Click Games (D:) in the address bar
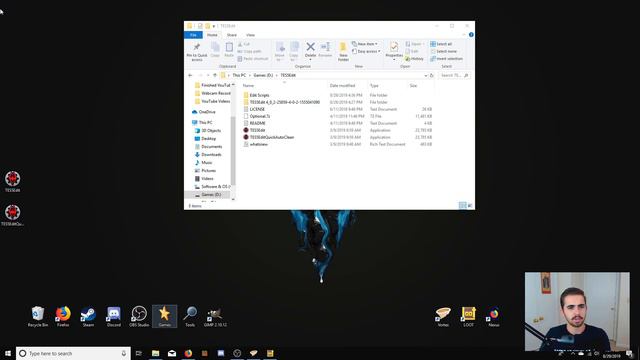Viewport: 640px width, 360px height. click(x=263, y=76)
